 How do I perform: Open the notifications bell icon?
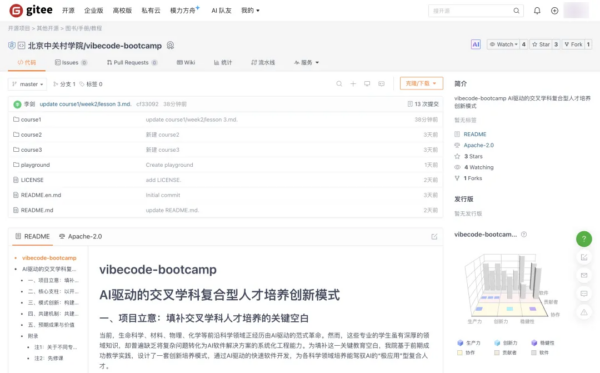click(537, 11)
